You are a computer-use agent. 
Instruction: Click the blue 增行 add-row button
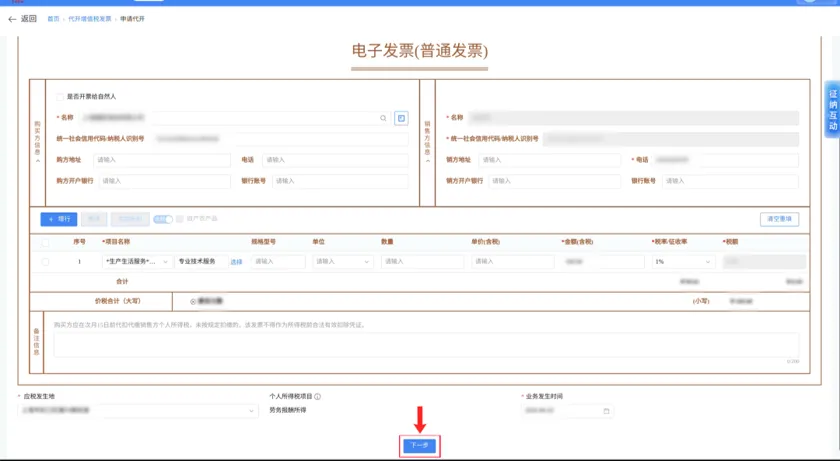59,219
